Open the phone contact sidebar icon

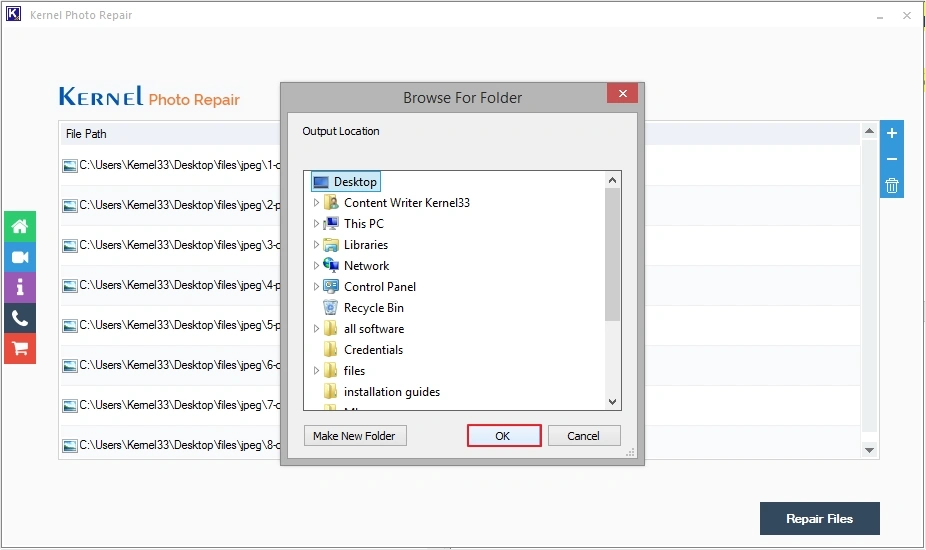19,318
